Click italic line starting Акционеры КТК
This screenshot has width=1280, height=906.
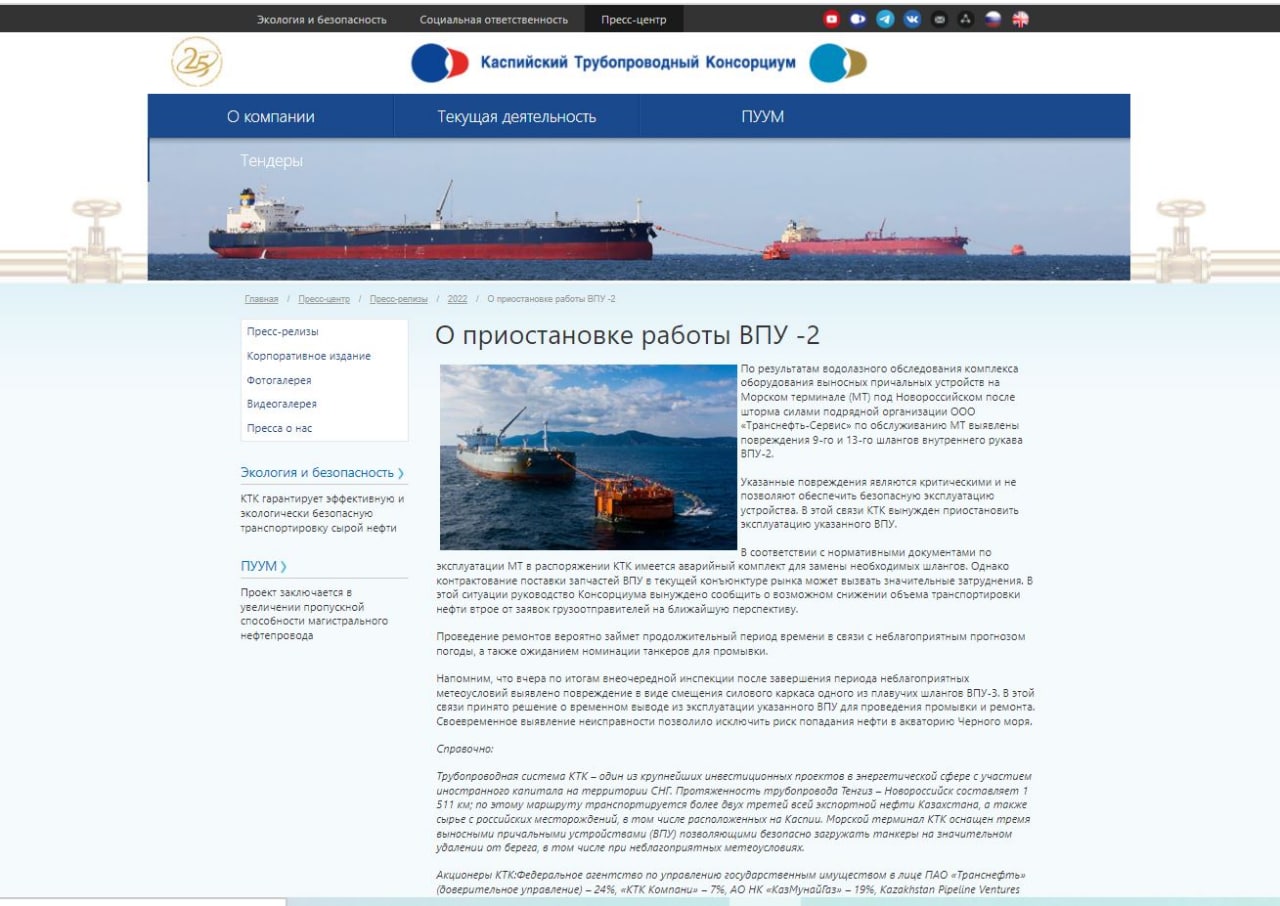pyautogui.click(x=732, y=882)
